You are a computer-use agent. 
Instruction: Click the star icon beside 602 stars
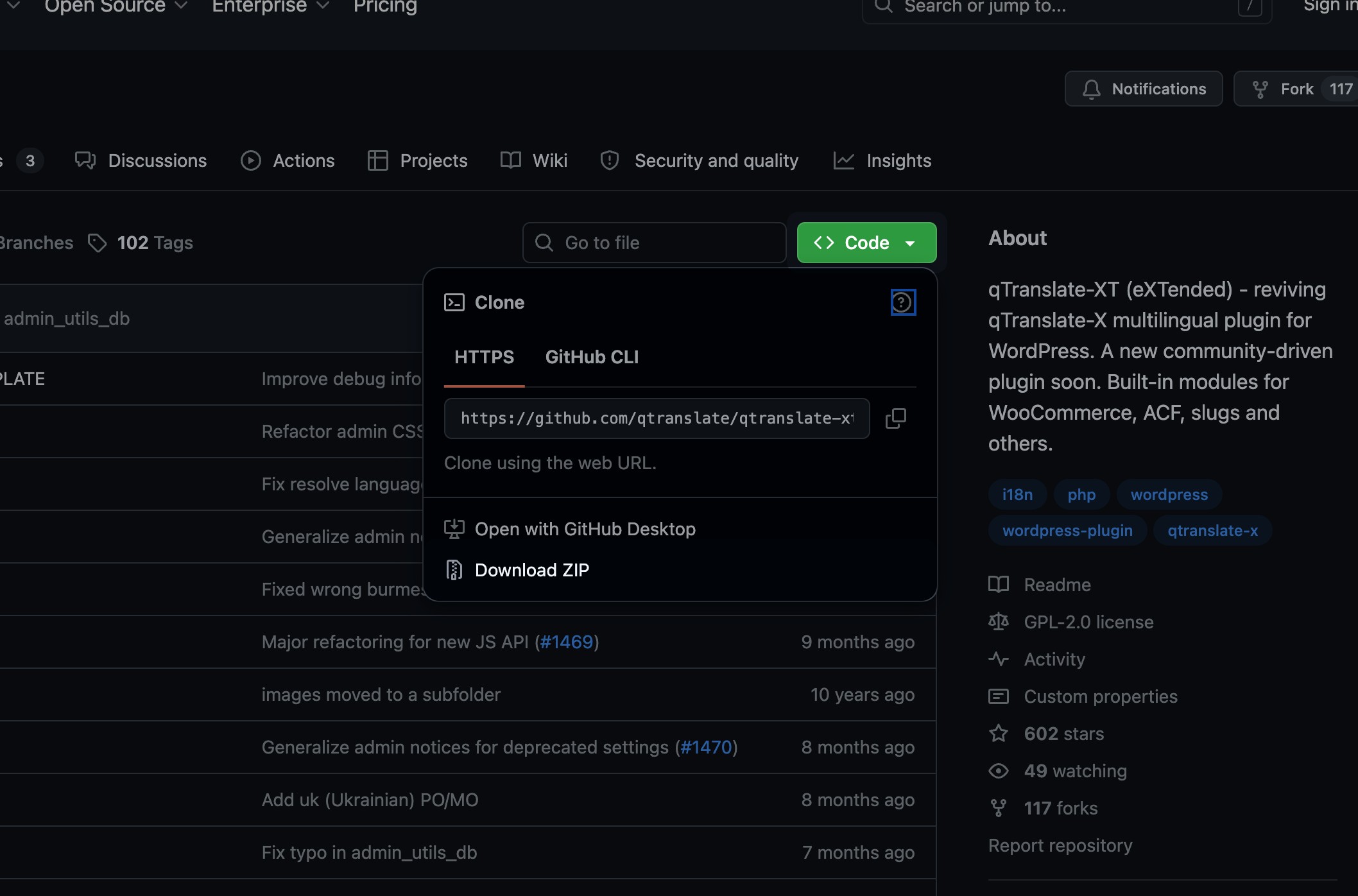[x=999, y=734]
